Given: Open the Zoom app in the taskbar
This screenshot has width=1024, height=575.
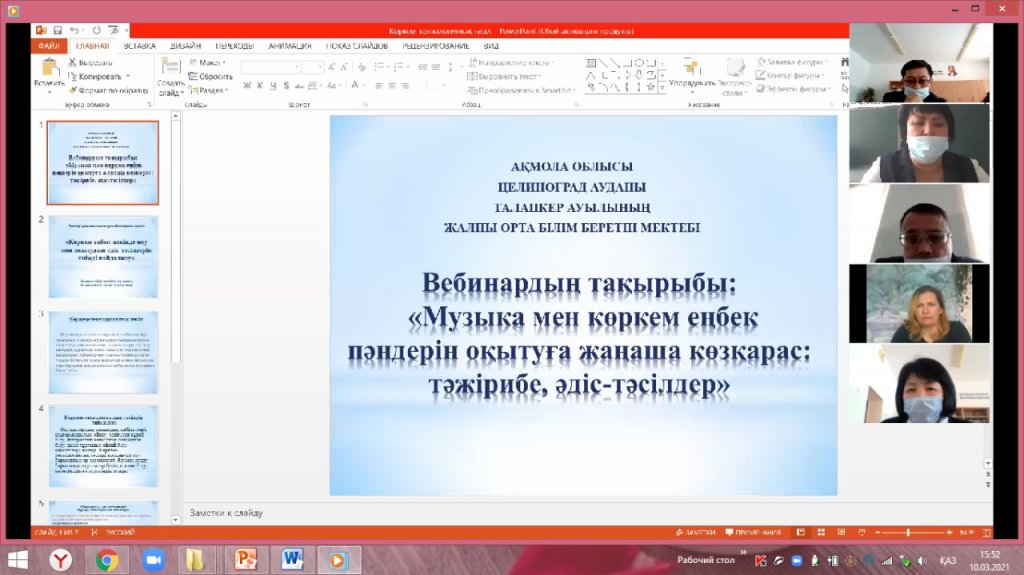Looking at the screenshot, I should [x=153, y=559].
